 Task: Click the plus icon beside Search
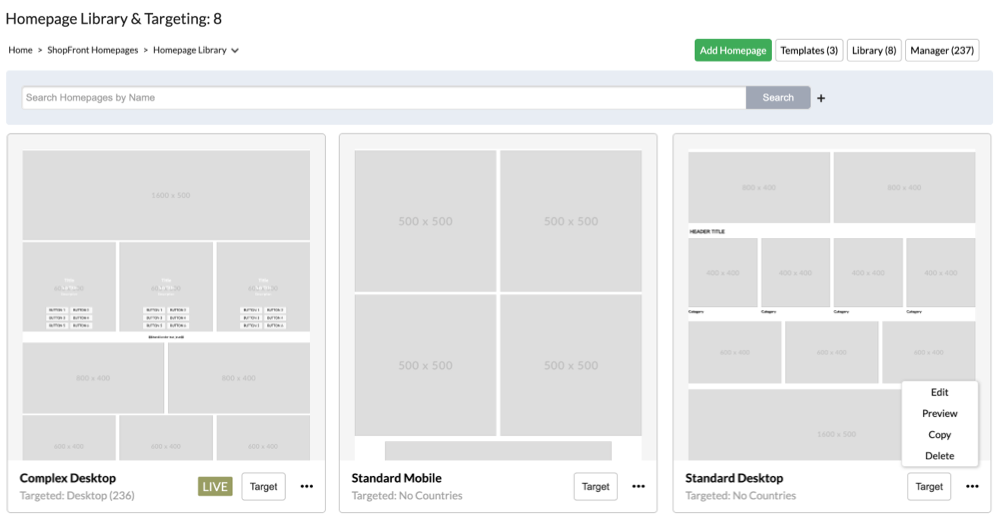(821, 98)
